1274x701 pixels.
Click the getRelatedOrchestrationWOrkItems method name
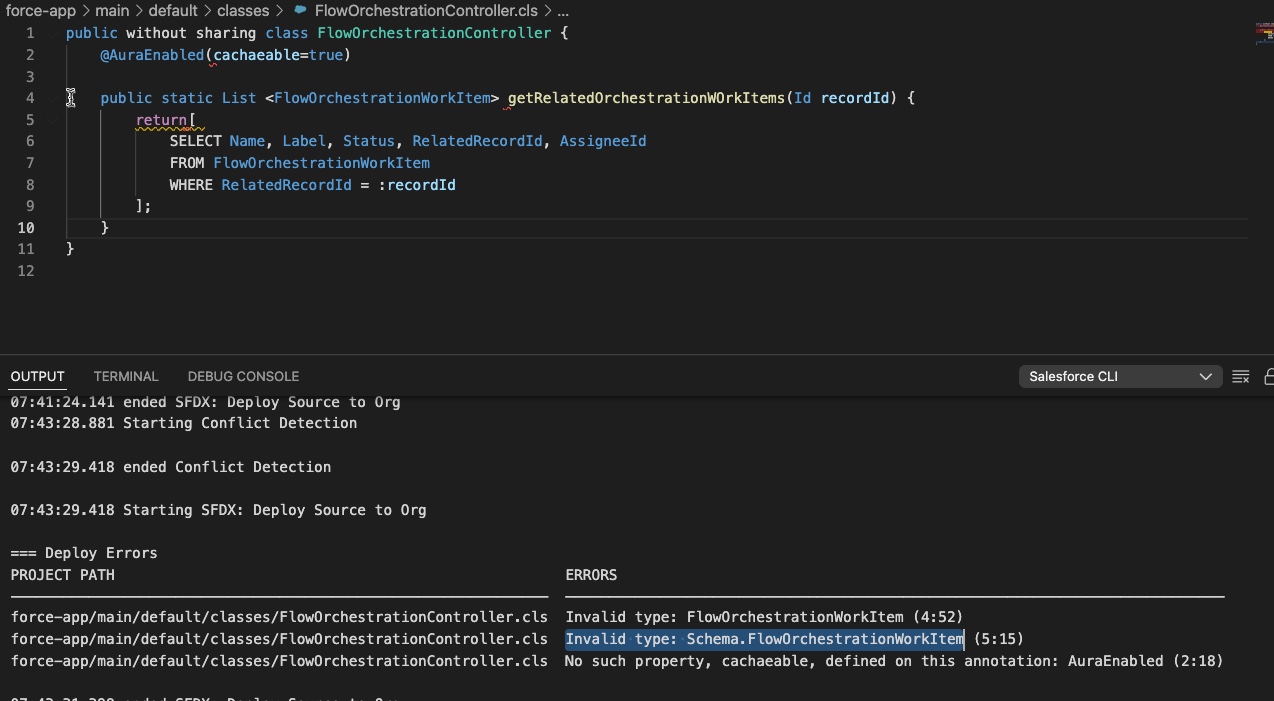pos(646,98)
